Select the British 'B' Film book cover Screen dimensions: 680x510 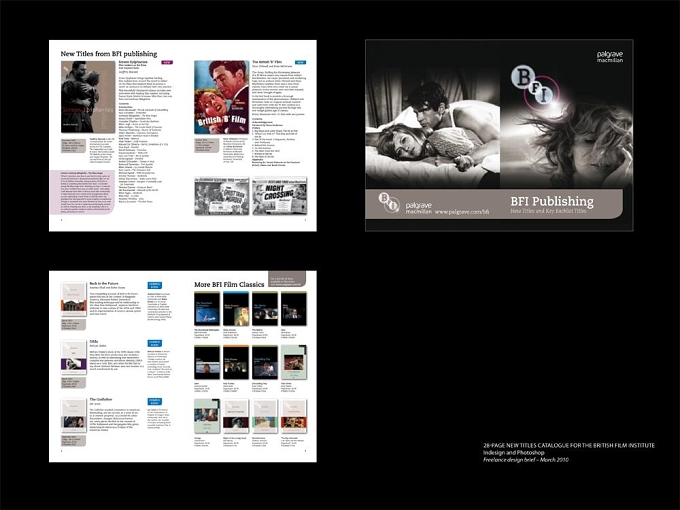coord(222,97)
